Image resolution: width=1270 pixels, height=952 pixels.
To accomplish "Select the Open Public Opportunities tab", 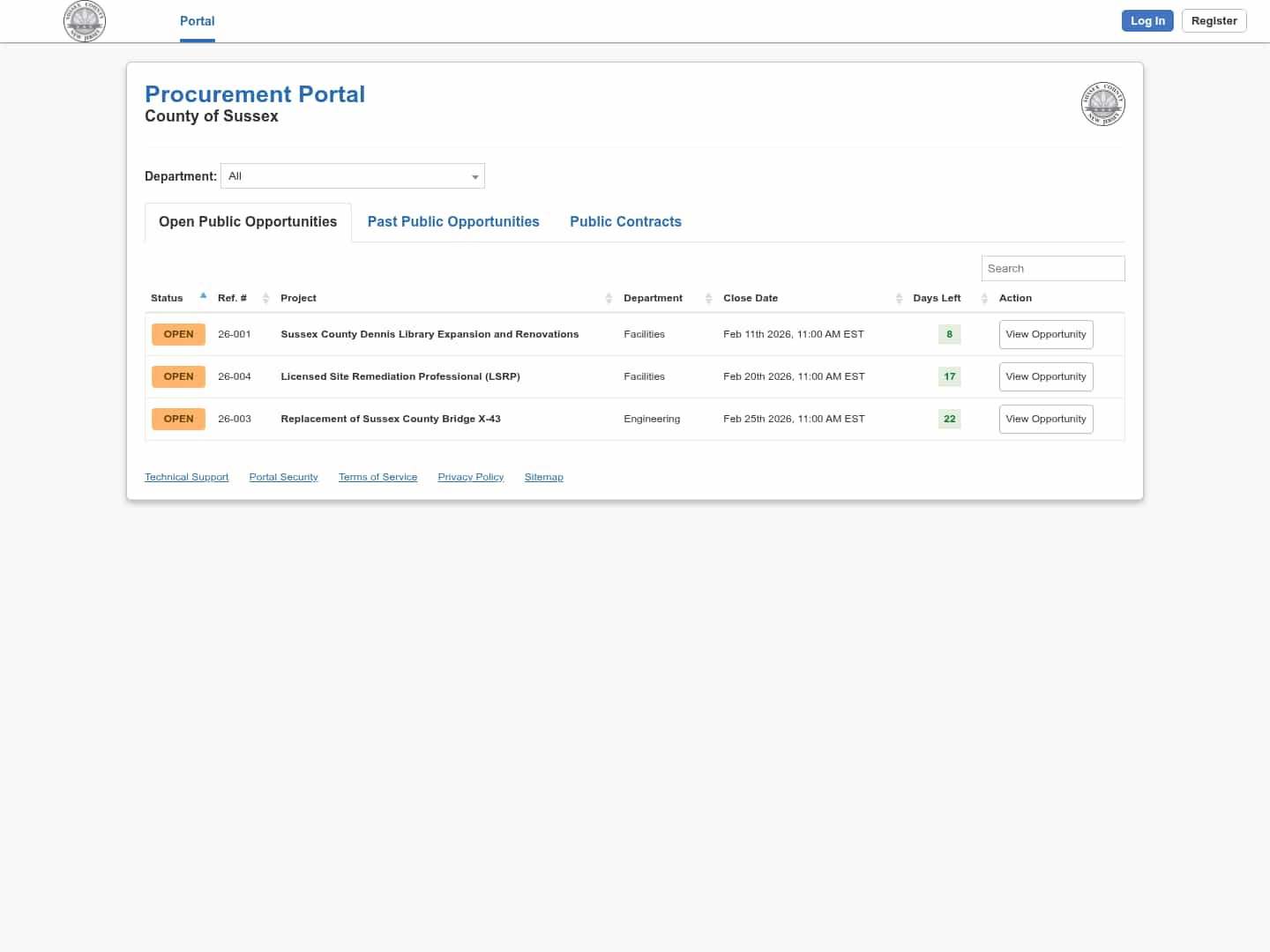I will [248, 222].
